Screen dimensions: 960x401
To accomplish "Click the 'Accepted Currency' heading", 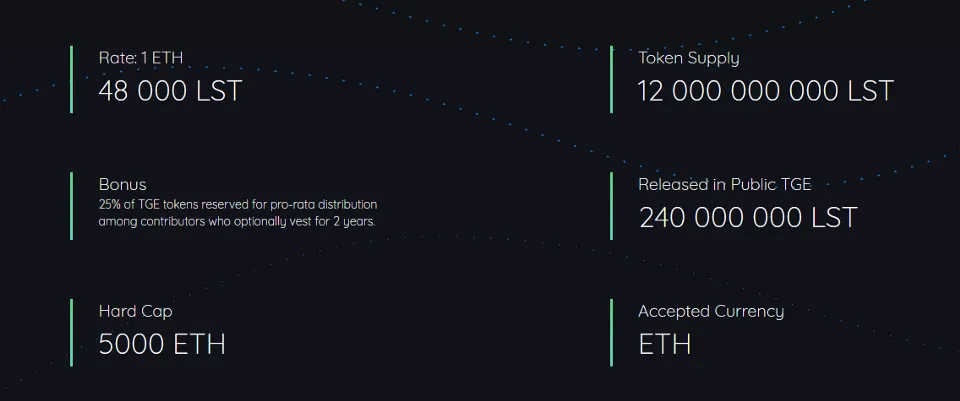I will 711,312.
